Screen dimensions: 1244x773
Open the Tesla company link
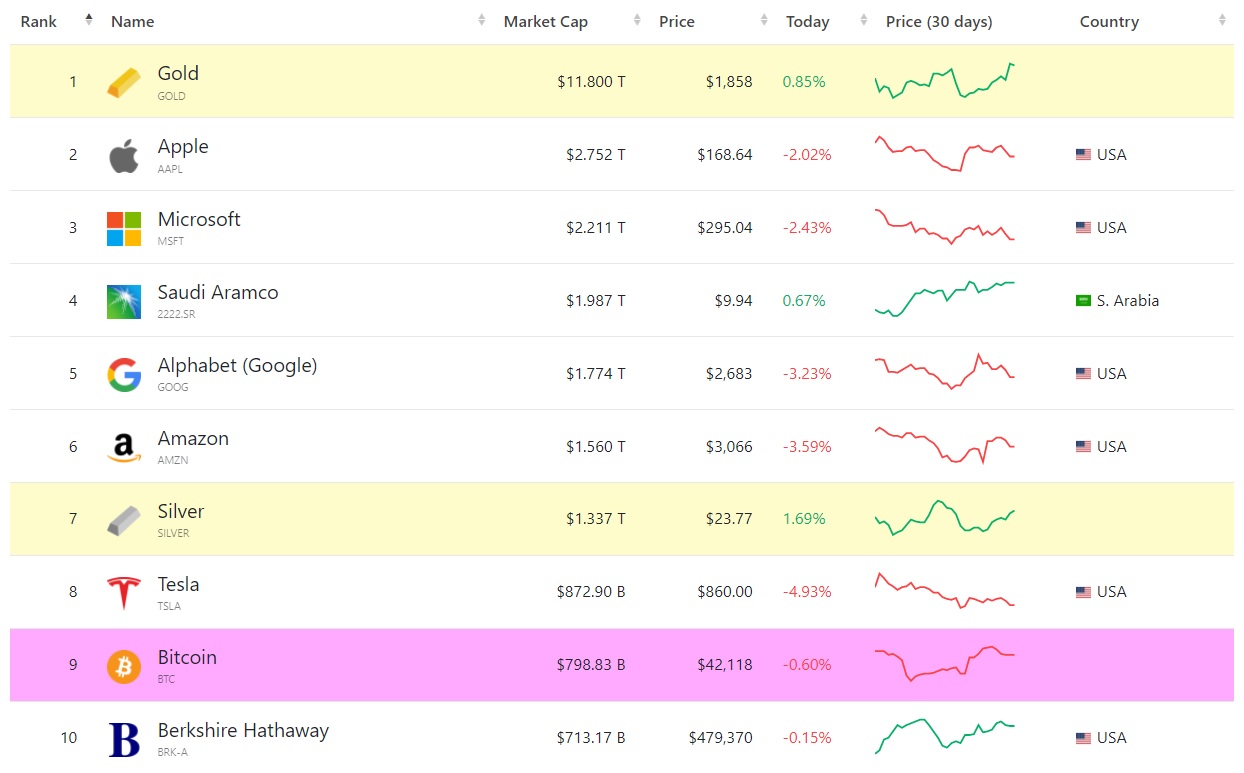178,584
